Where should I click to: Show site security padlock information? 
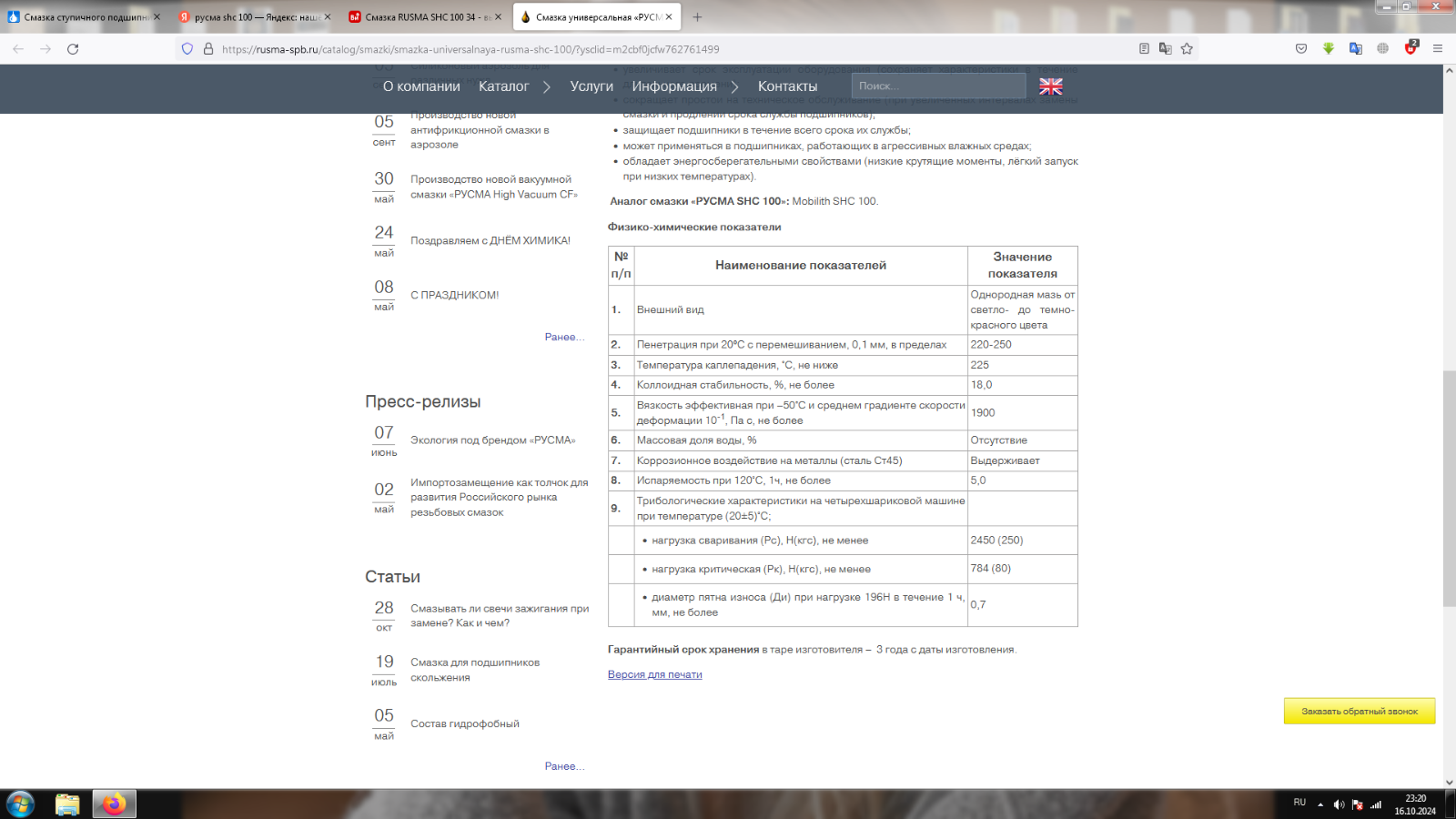click(208, 49)
